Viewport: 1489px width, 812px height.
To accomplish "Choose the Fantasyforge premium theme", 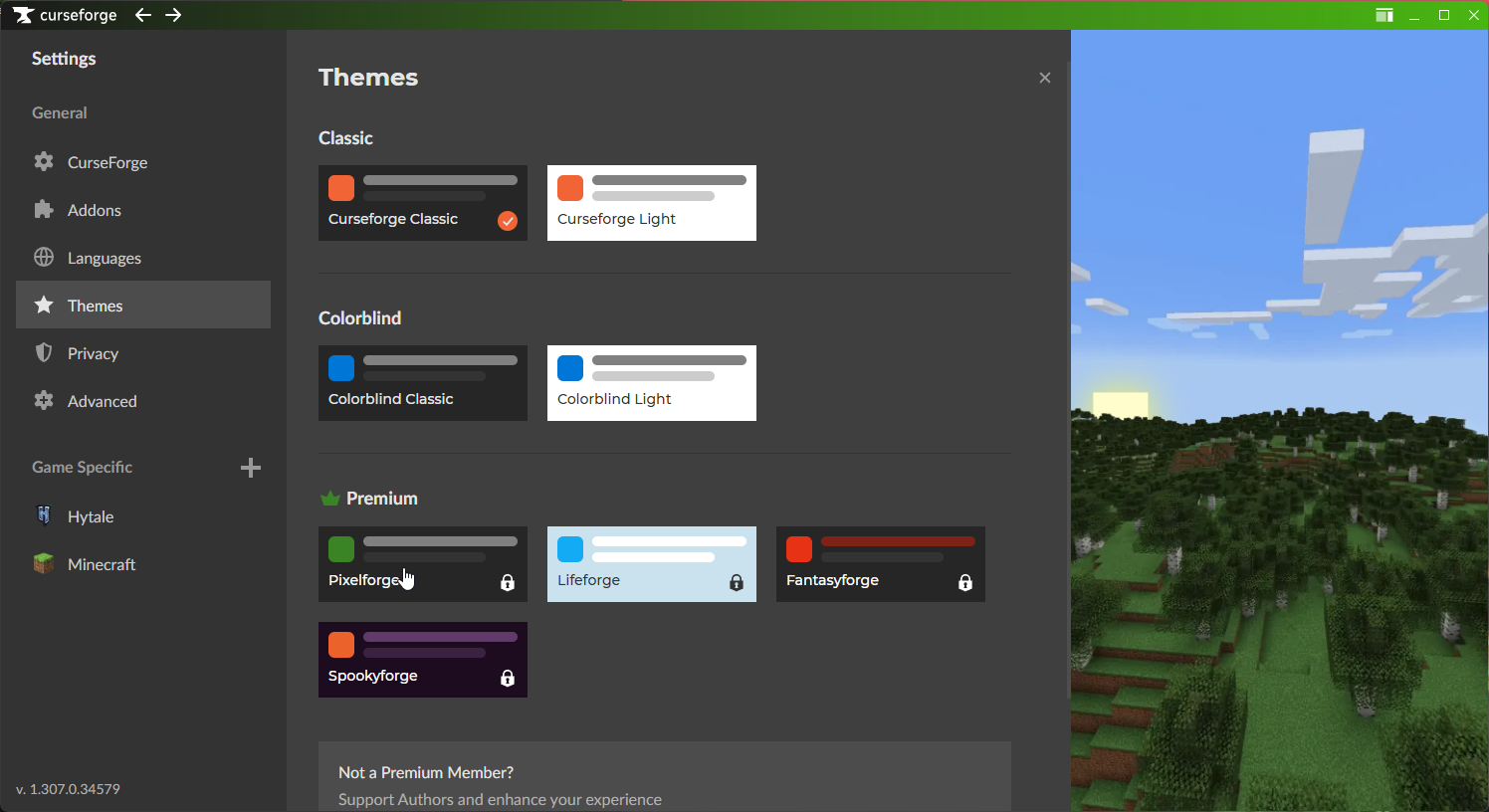I will click(881, 564).
